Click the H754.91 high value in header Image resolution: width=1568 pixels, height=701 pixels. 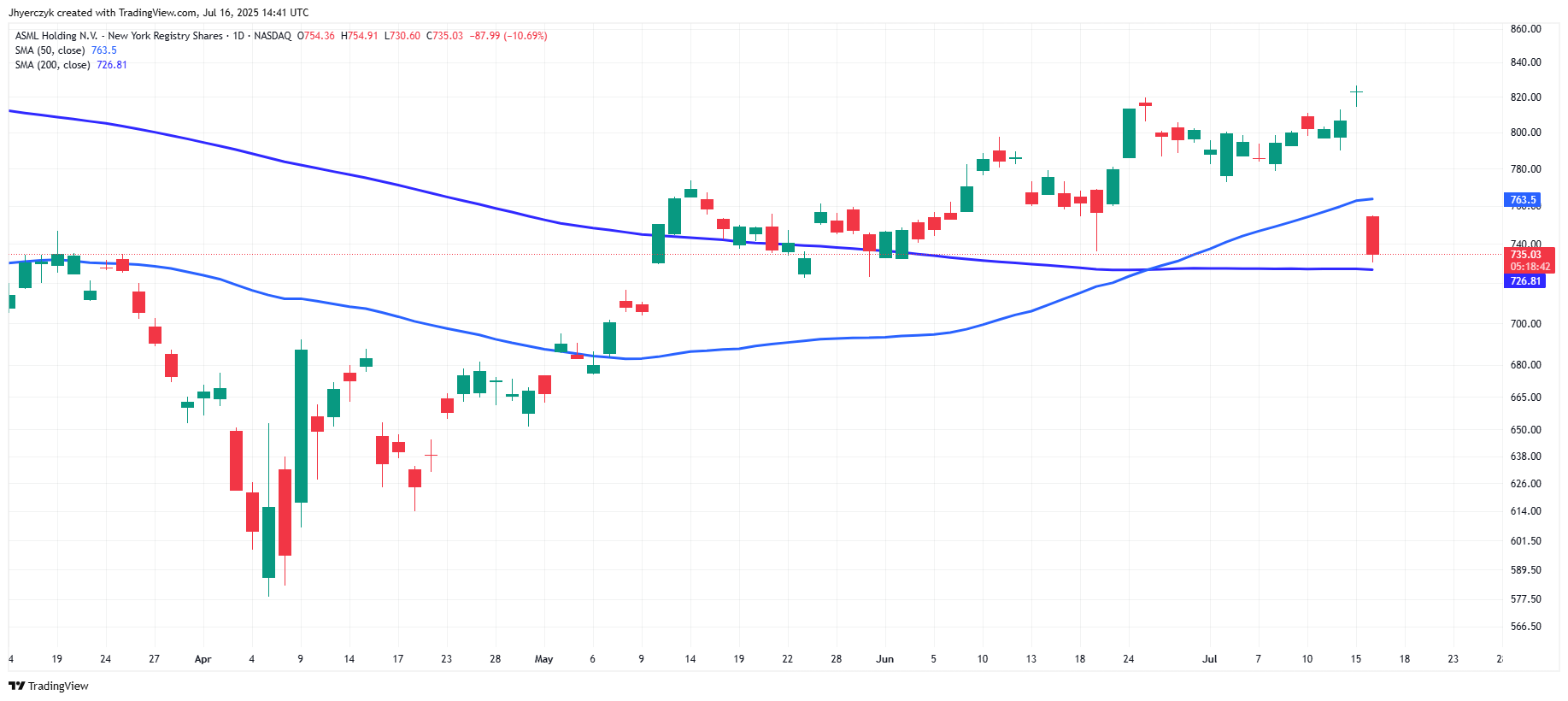coord(359,36)
